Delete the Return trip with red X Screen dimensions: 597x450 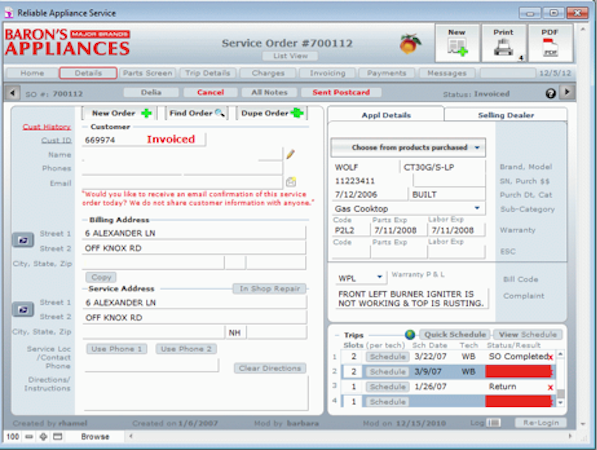pyautogui.click(x=550, y=388)
